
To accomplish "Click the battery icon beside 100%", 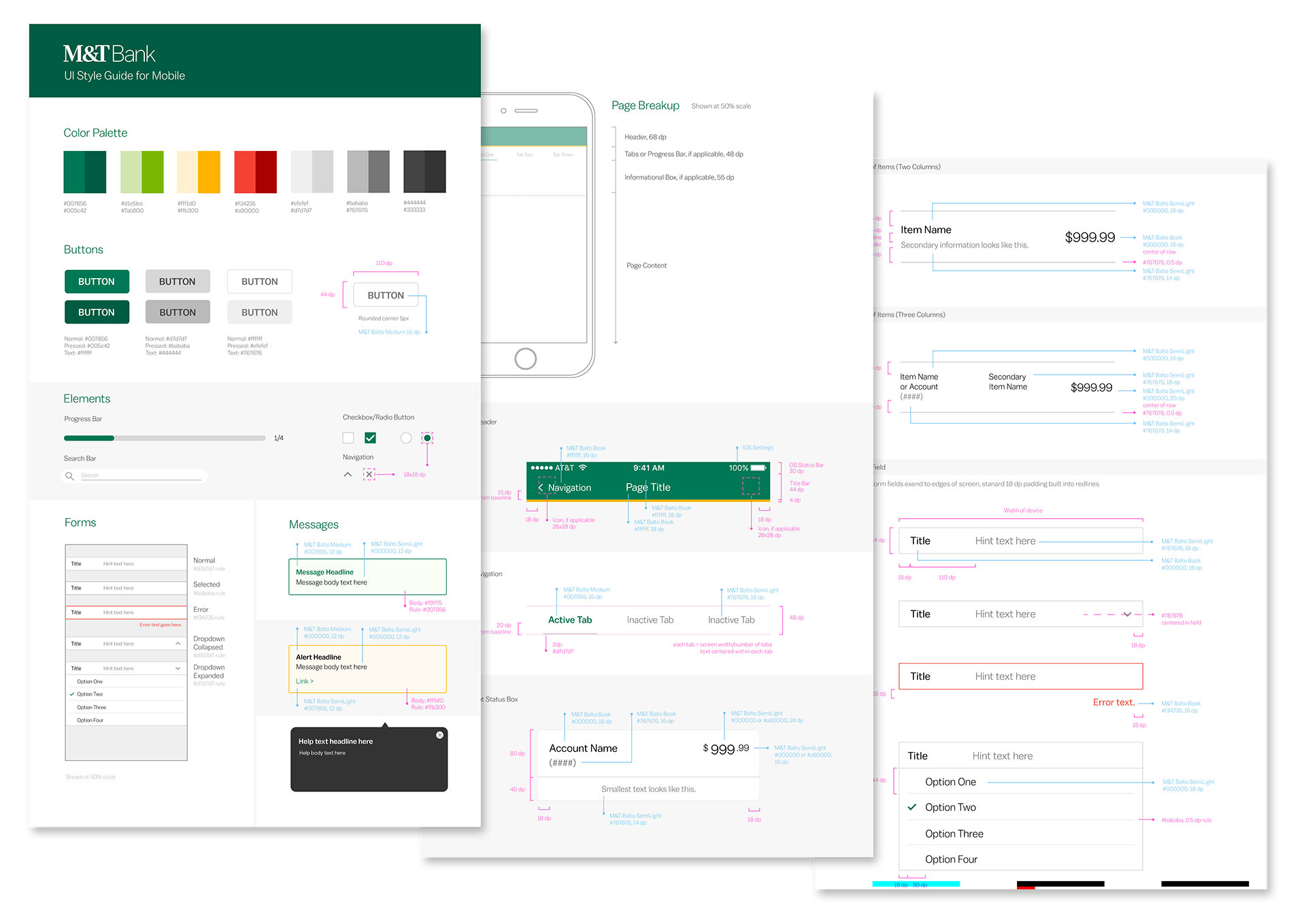I will 758,468.
